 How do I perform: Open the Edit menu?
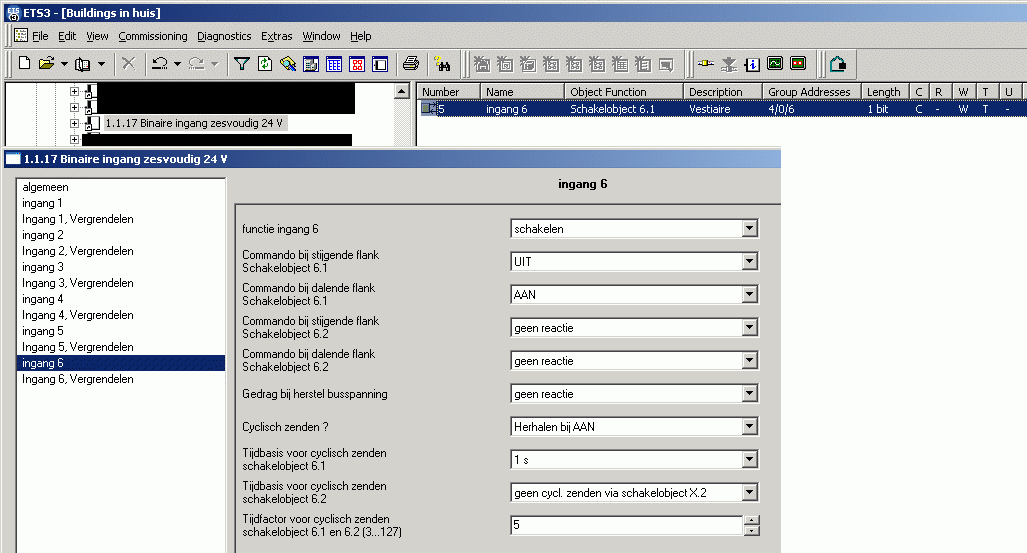coord(67,36)
